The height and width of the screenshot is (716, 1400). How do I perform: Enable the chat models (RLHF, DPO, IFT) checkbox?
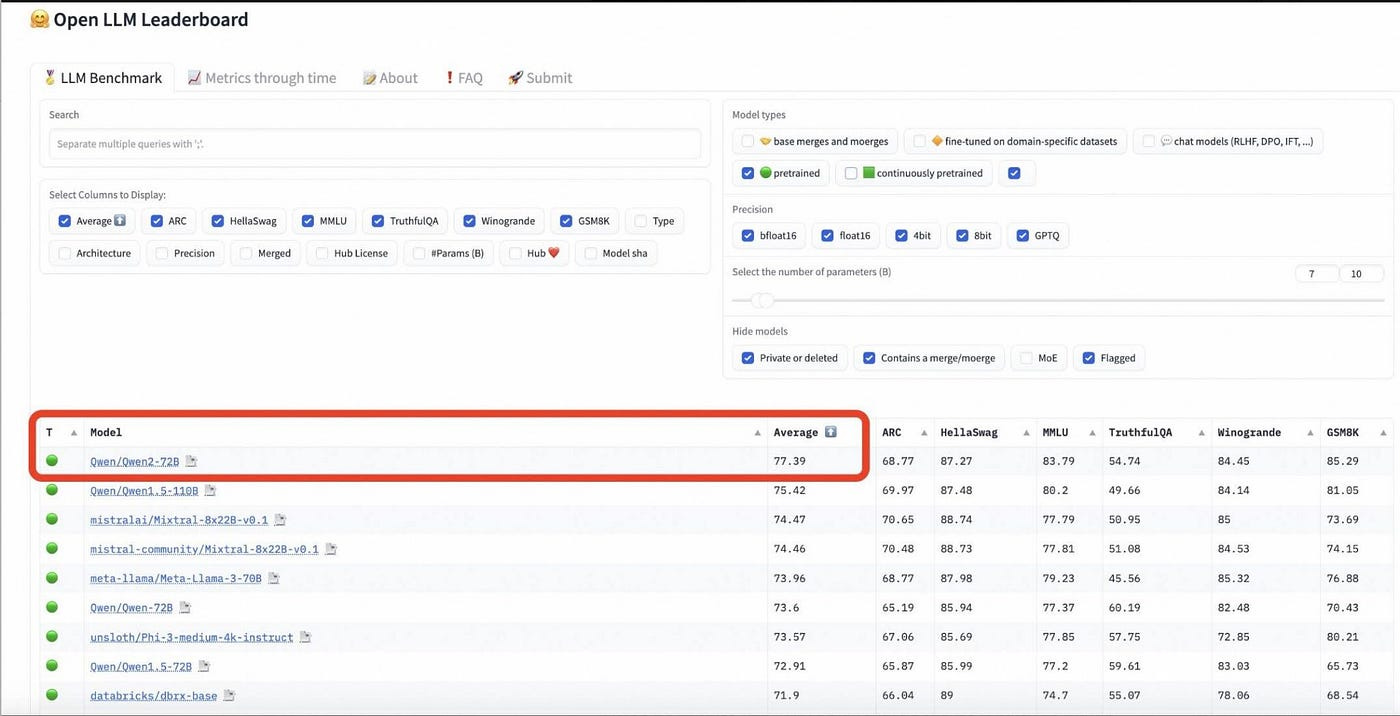click(1149, 141)
